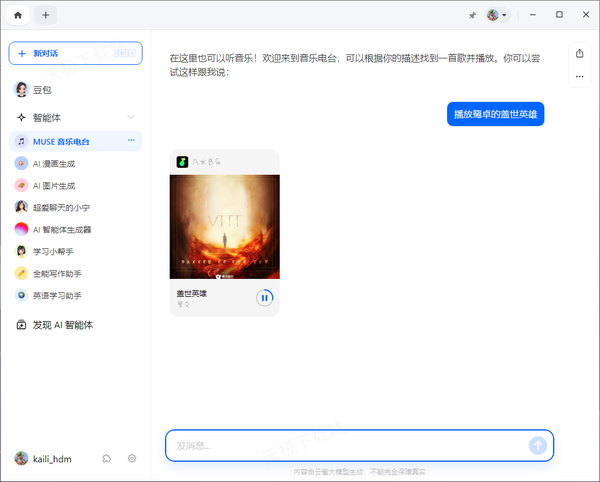The image size is (600, 482).
Task: Open the 豆包 chat
Action: (x=75, y=90)
